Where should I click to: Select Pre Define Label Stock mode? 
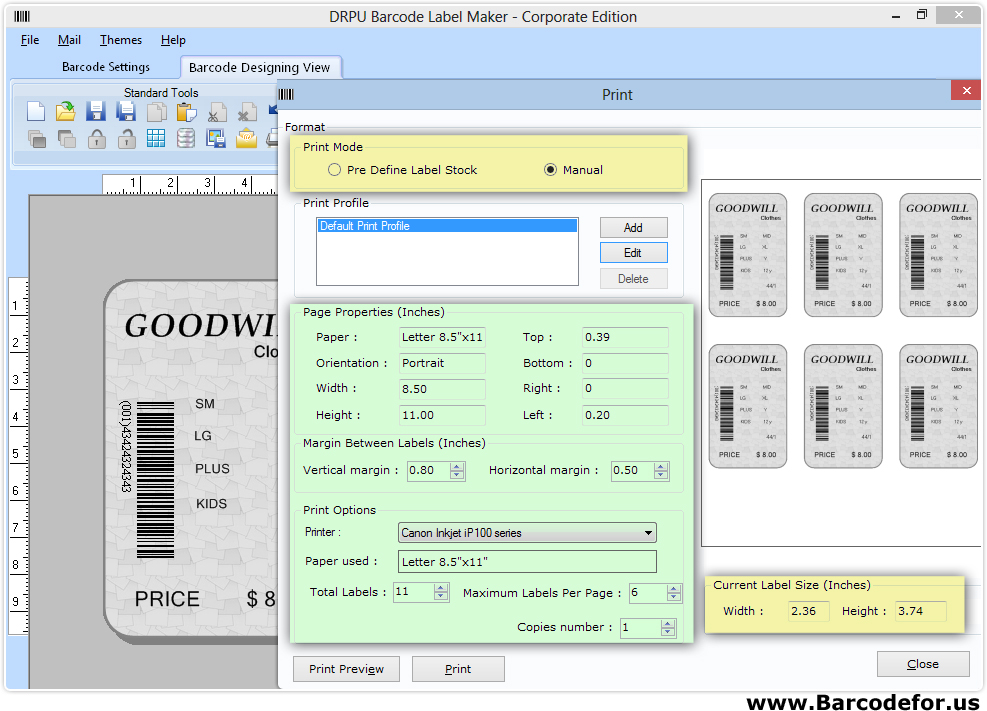(334, 170)
